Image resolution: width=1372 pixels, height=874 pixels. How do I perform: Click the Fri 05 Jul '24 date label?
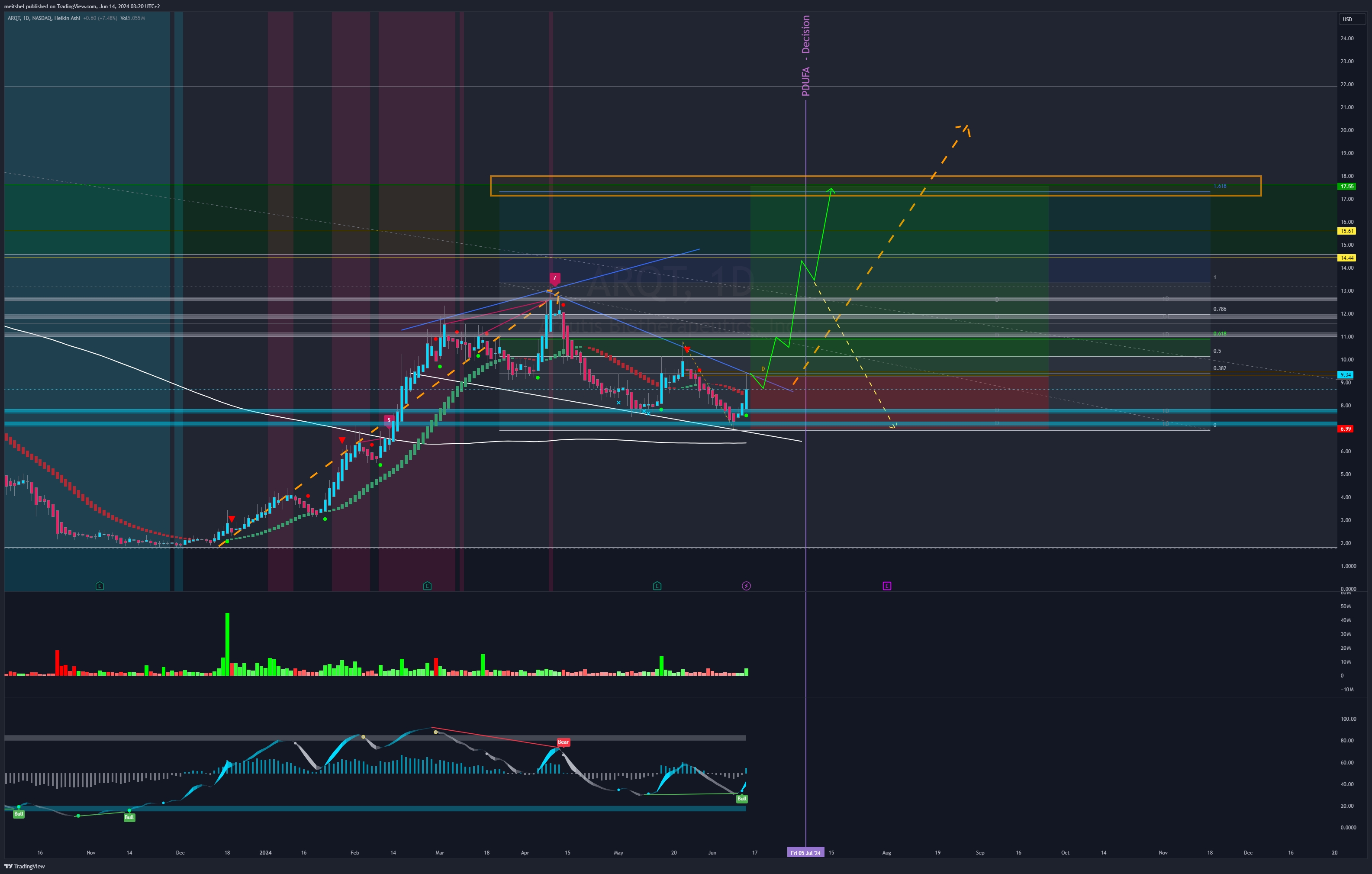[x=805, y=852]
